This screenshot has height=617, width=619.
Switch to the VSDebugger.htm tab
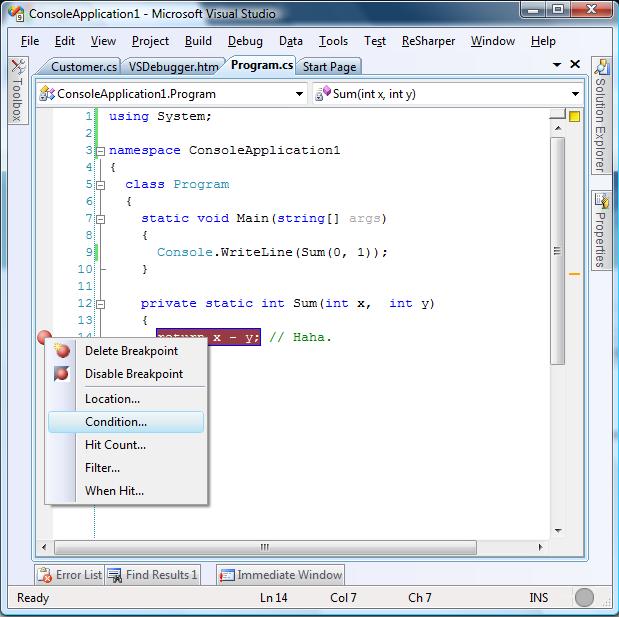pos(173,67)
